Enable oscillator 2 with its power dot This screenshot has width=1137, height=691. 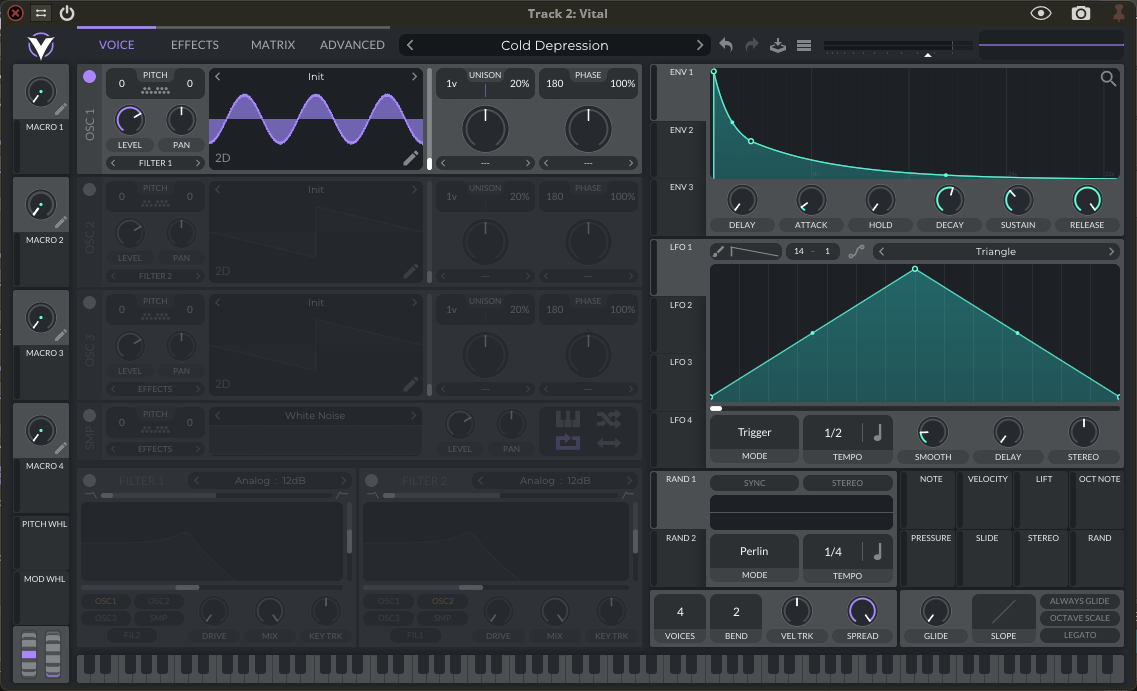(x=89, y=190)
